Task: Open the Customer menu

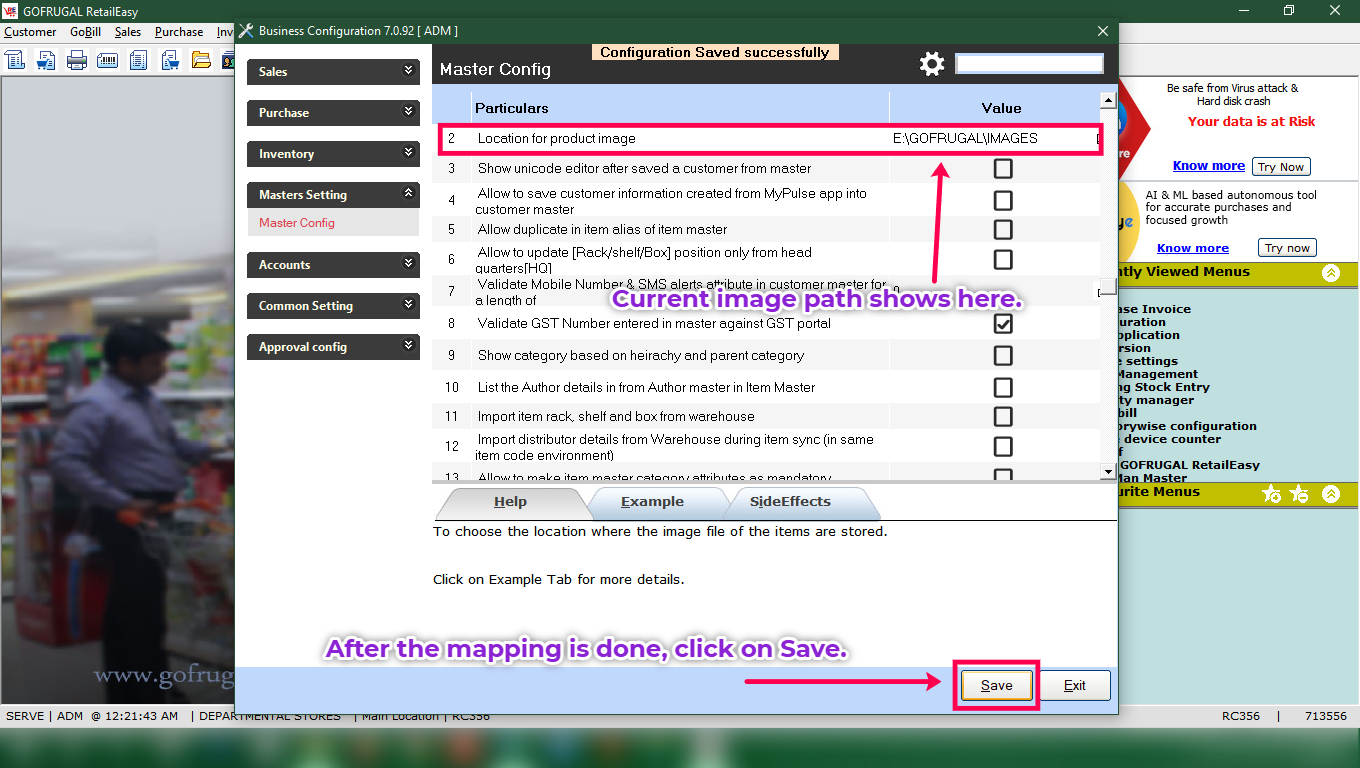Action: click(x=30, y=32)
